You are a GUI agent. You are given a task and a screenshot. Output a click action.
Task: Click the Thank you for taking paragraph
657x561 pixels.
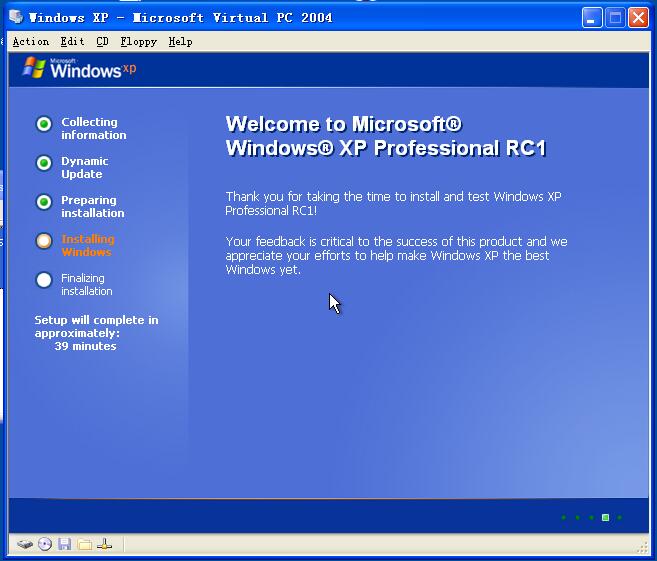(393, 203)
